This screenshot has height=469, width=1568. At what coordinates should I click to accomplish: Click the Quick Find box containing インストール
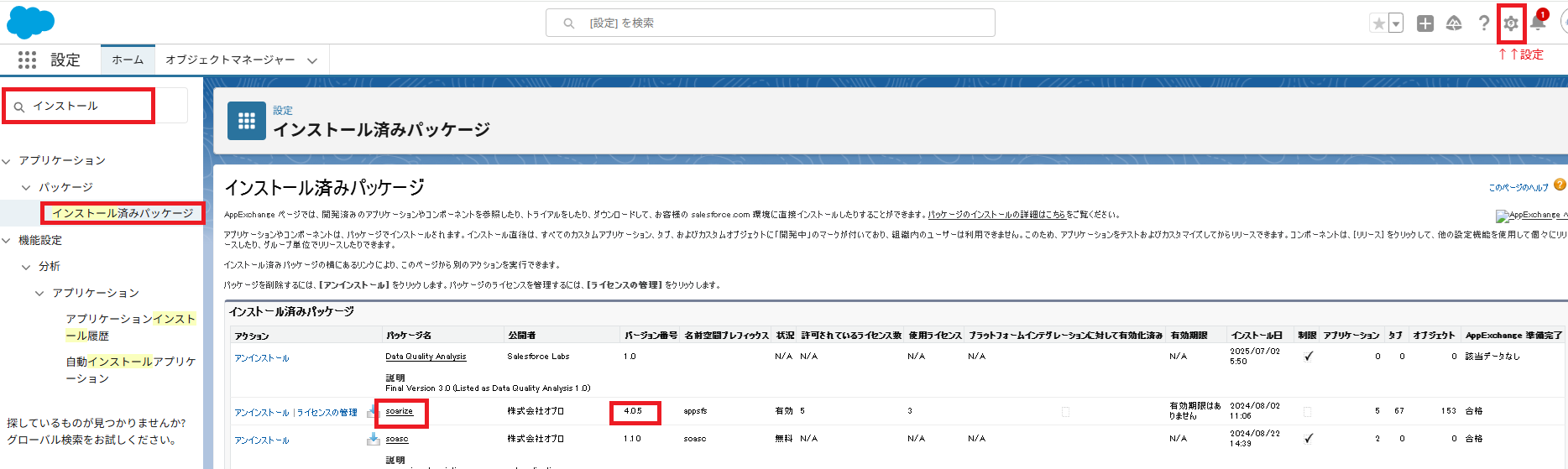point(97,106)
